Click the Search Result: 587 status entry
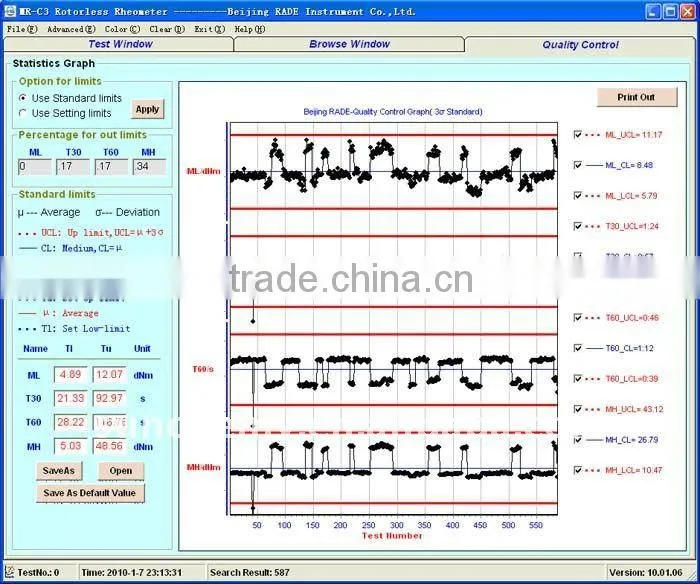700x584 pixels. pyautogui.click(x=250, y=572)
